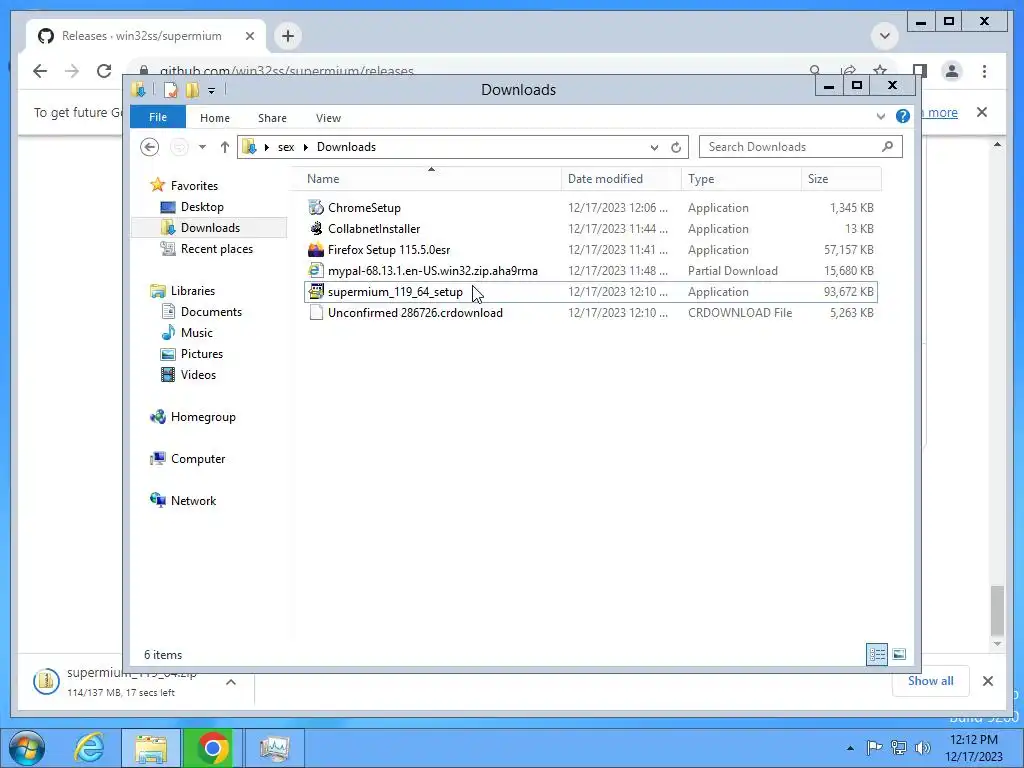Open new Chrome tab
This screenshot has height=768, width=1024.
coord(288,36)
